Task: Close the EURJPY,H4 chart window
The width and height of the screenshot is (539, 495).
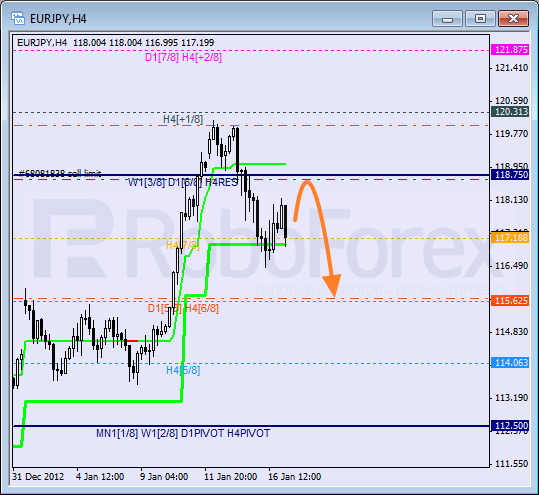Action: (x=513, y=19)
